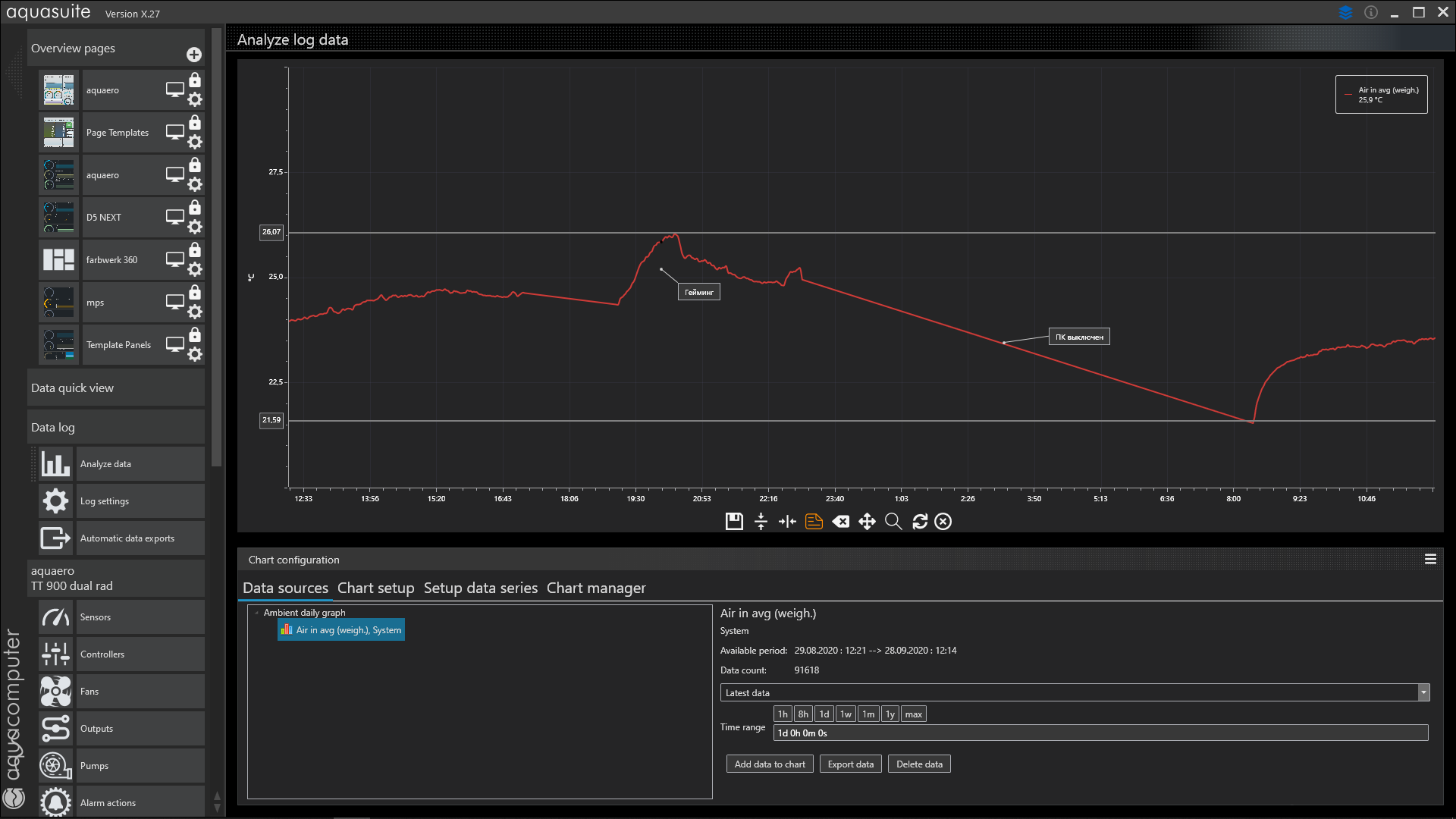The height and width of the screenshot is (819, 1456).
Task: Open the Chart manager tab
Action: coord(596,588)
